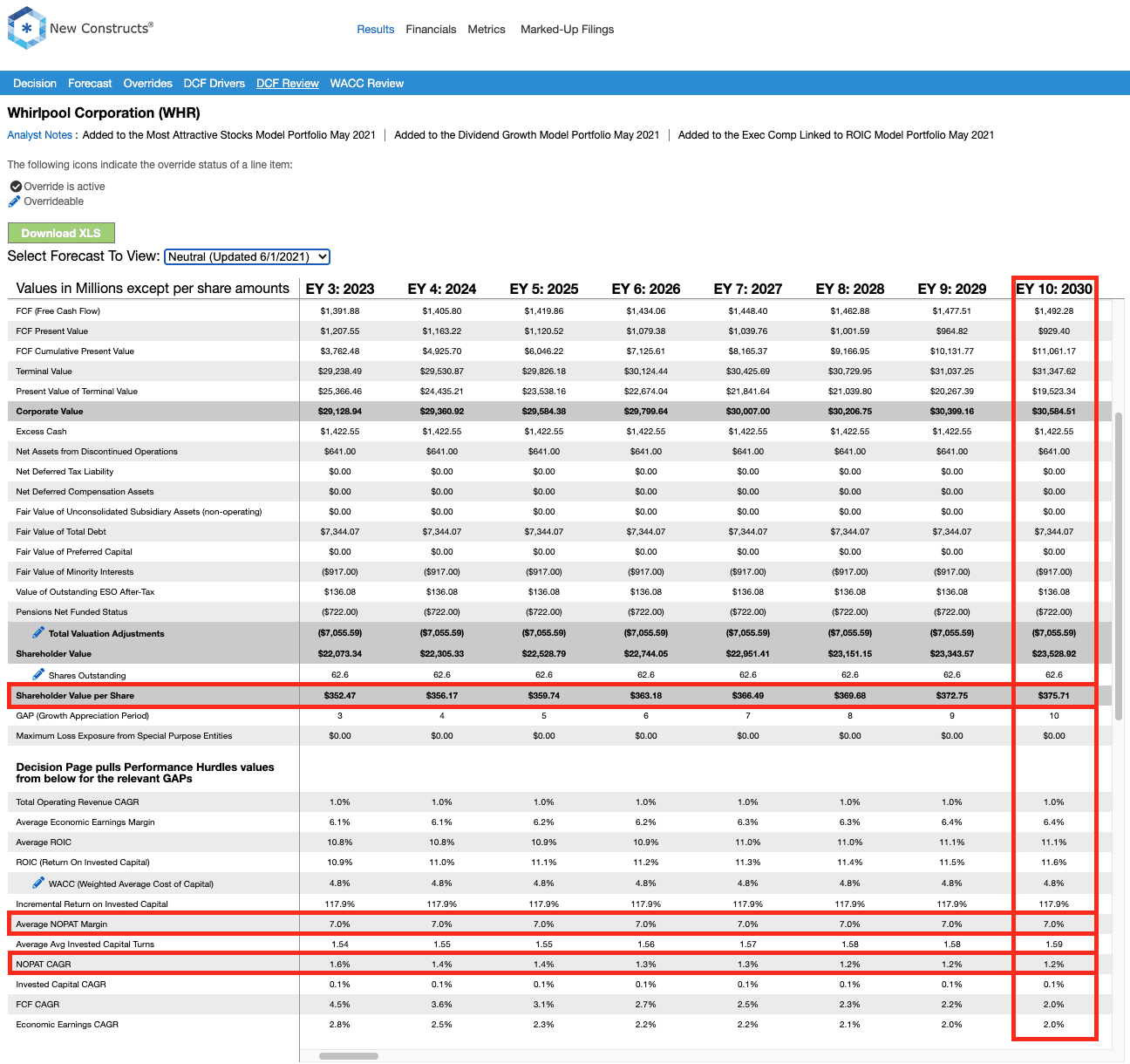Go to the Forecast page

pyautogui.click(x=90, y=84)
